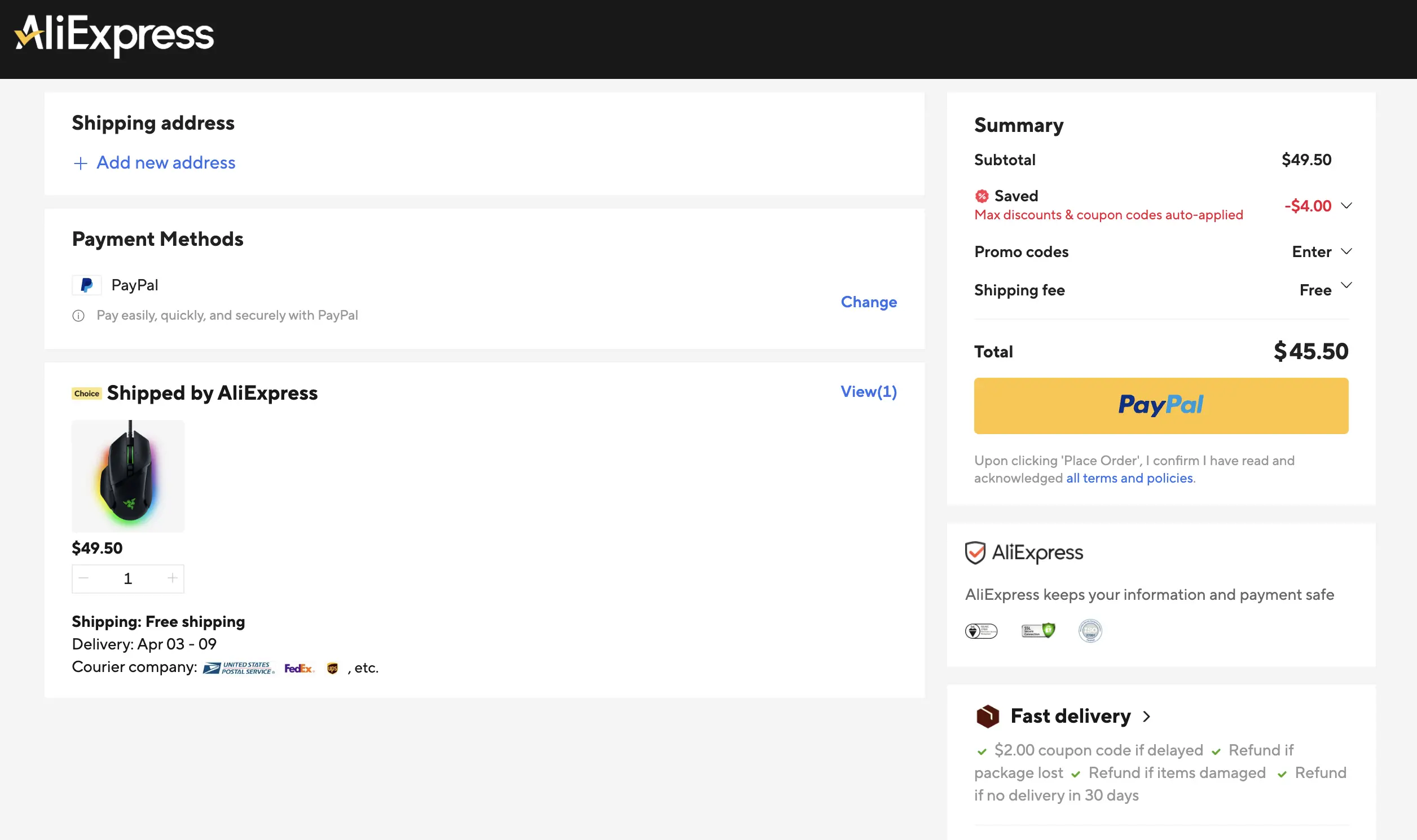Pay with the yellow PayPal button

(x=1160, y=406)
